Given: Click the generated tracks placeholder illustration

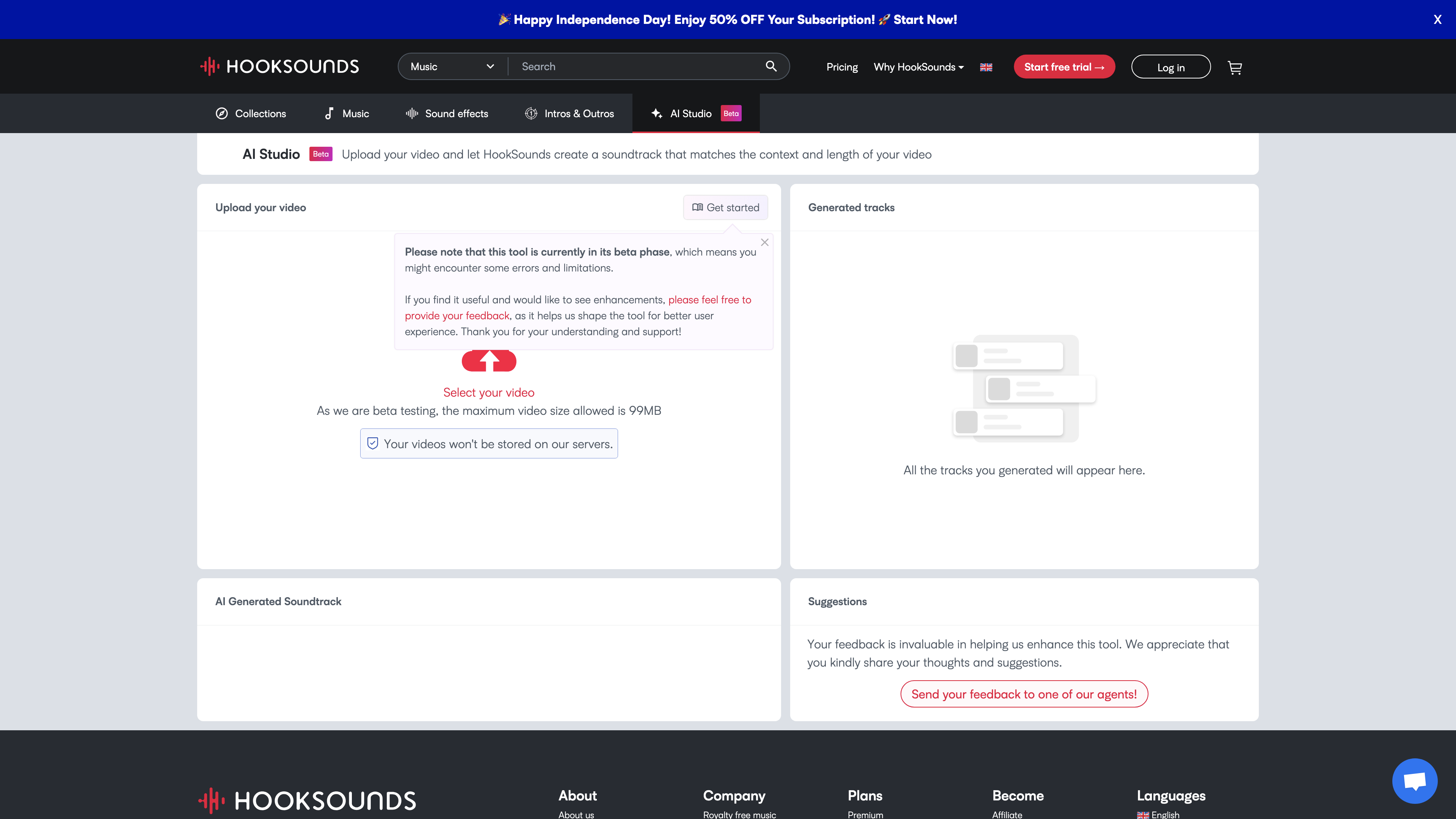Looking at the screenshot, I should pyautogui.click(x=1024, y=389).
